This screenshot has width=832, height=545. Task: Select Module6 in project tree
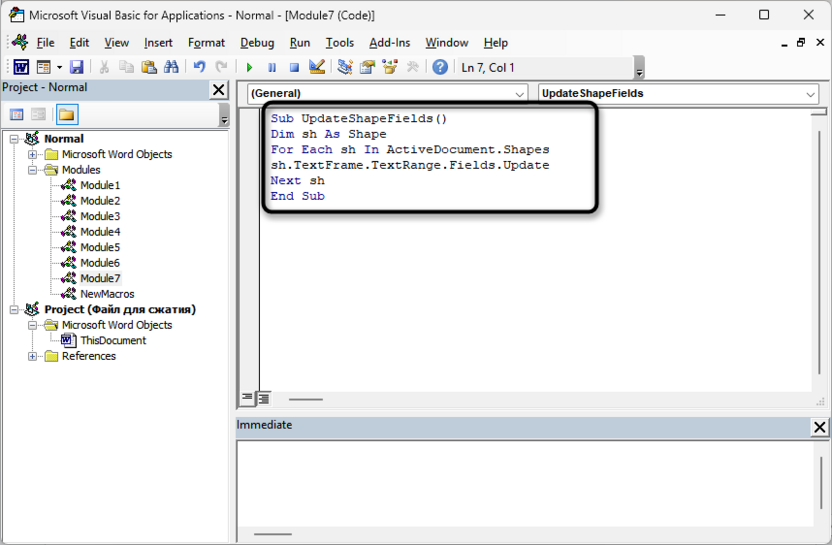click(x=100, y=263)
